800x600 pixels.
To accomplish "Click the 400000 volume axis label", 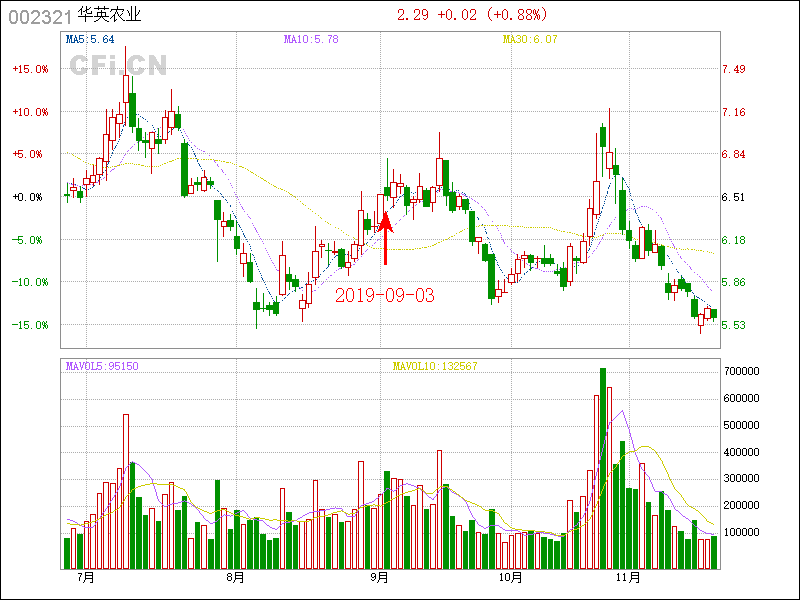I will coord(742,452).
